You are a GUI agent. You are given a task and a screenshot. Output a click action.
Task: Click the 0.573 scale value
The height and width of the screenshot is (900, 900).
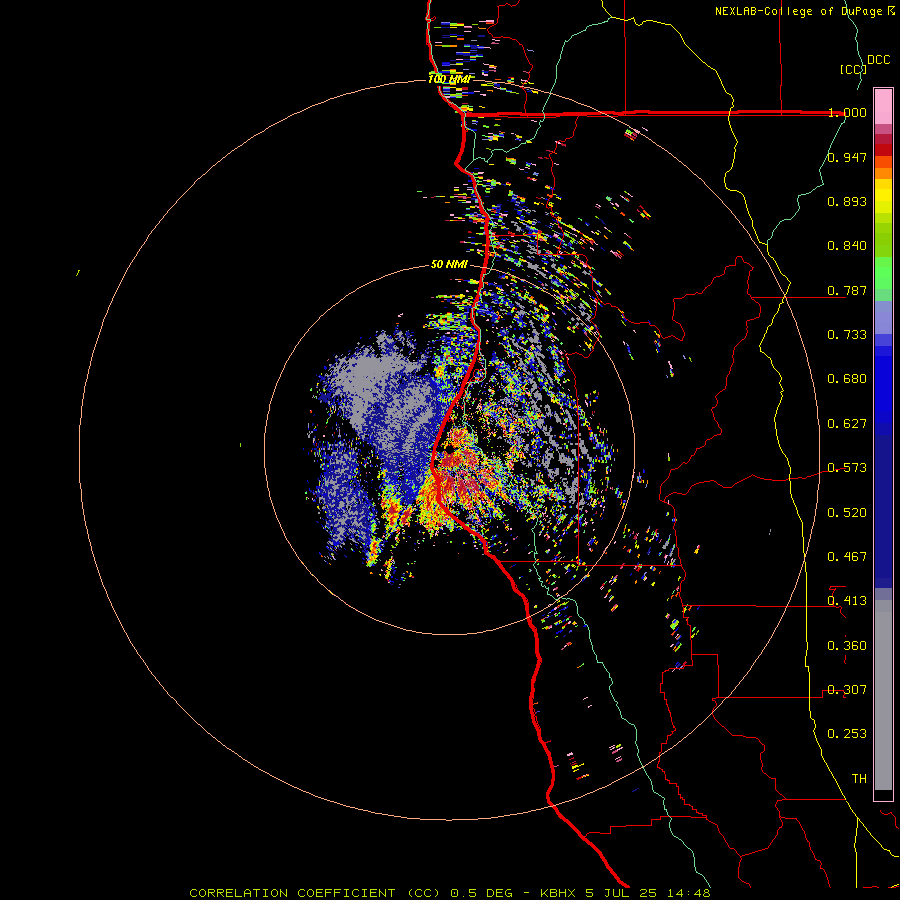[x=847, y=468]
